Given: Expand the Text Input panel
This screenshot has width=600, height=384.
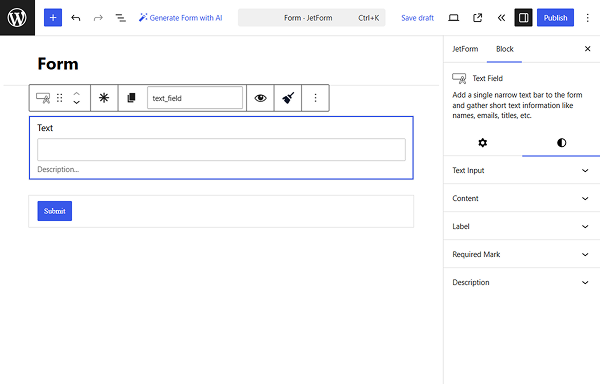Looking at the screenshot, I should pyautogui.click(x=522, y=170).
